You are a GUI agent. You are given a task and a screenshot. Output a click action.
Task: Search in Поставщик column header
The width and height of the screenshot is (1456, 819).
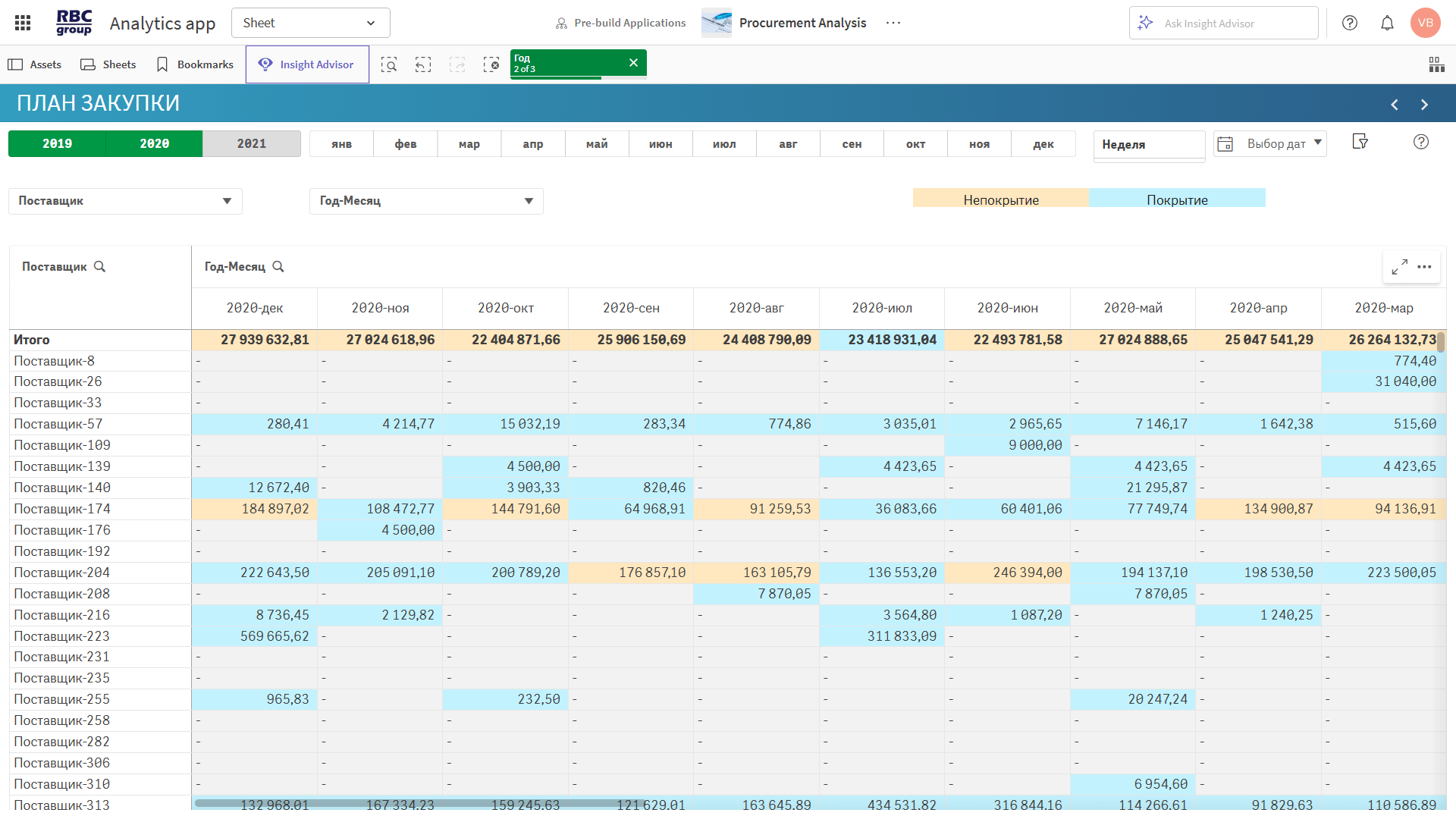tap(99, 267)
